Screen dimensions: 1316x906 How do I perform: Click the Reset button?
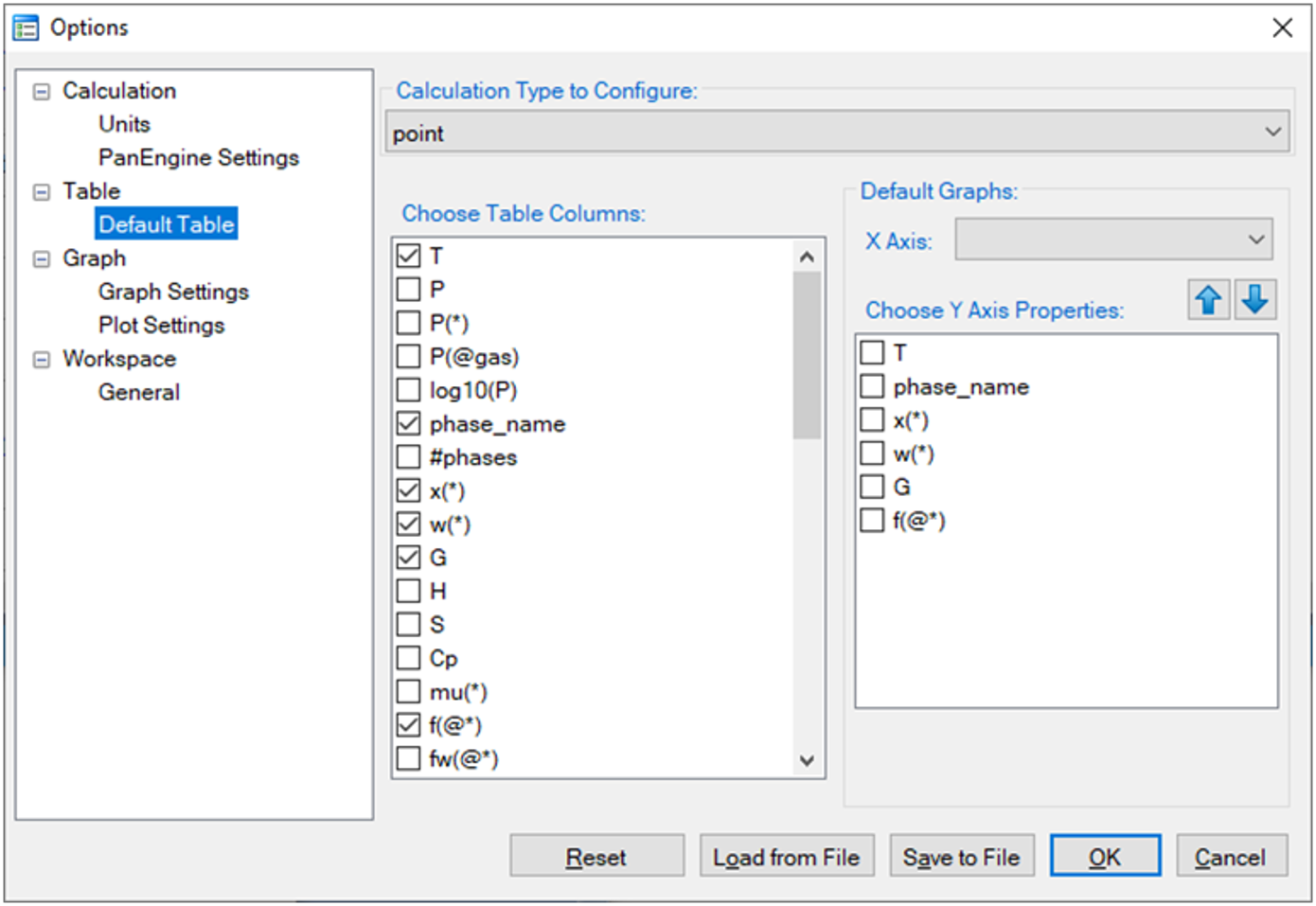point(596,857)
